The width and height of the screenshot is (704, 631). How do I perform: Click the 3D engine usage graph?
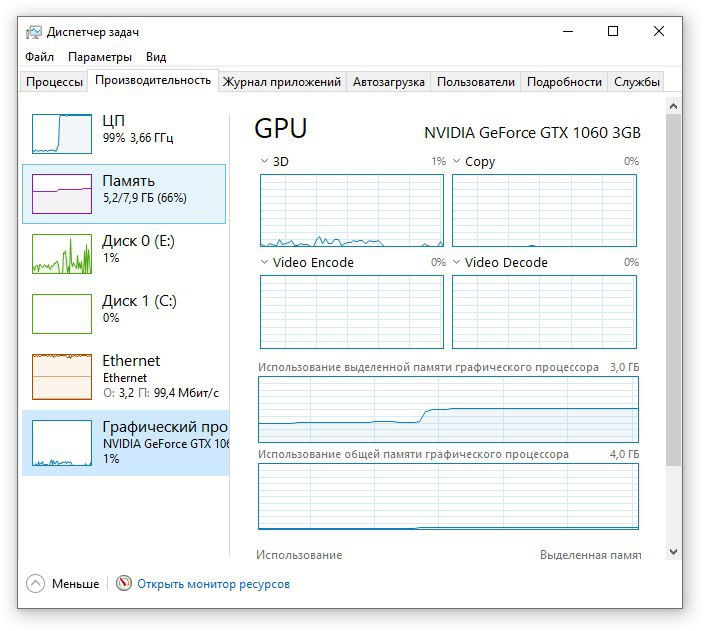(x=352, y=211)
